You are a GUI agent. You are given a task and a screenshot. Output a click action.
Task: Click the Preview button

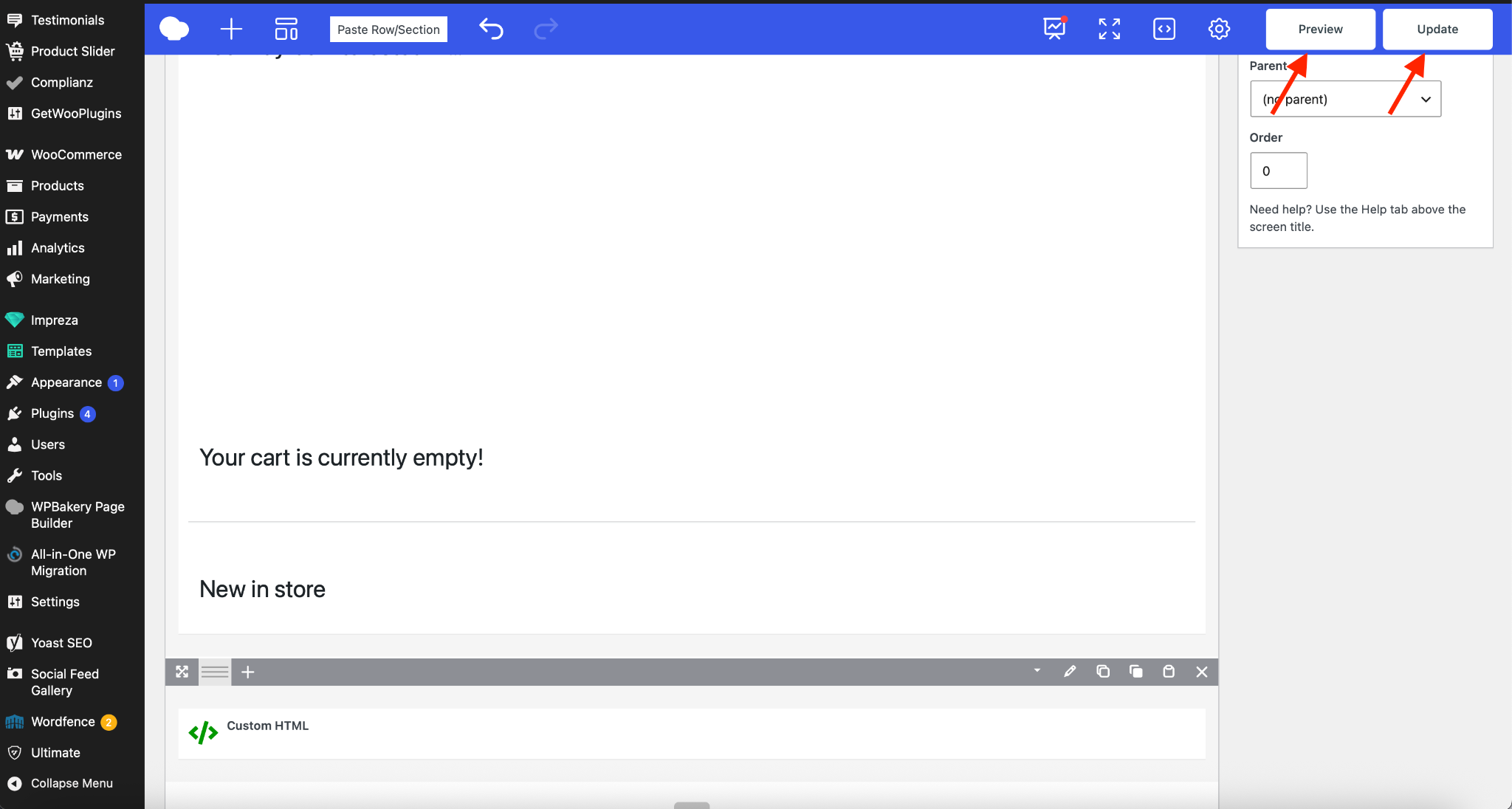[x=1320, y=30]
